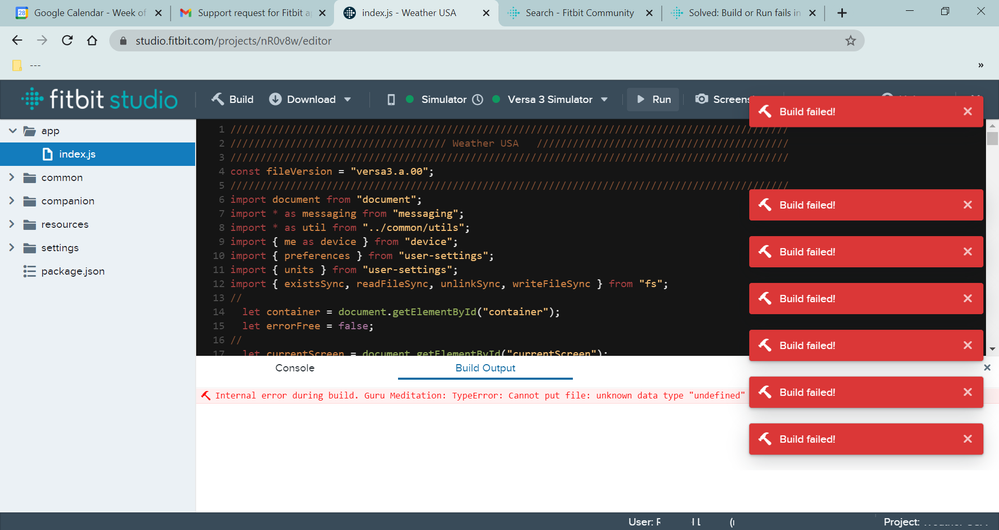Open the Versa 3 Simulator dropdown
999x530 pixels.
(x=603, y=100)
